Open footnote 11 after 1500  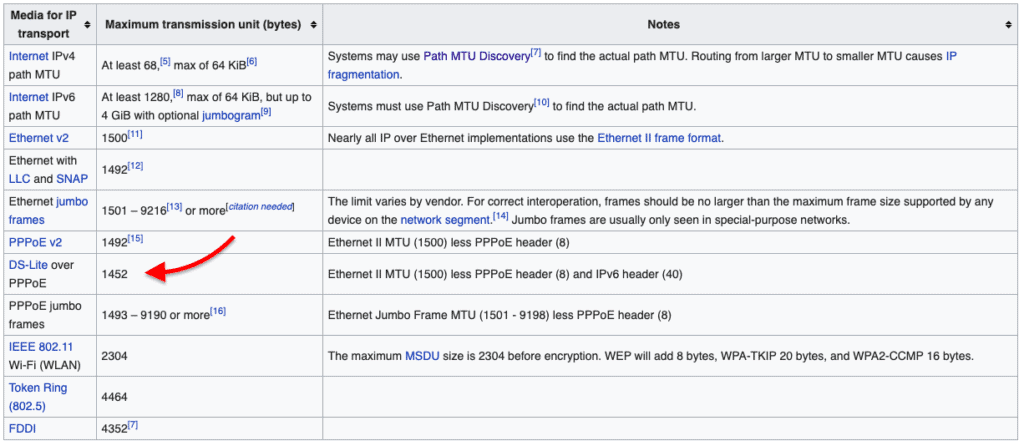[x=135, y=135]
